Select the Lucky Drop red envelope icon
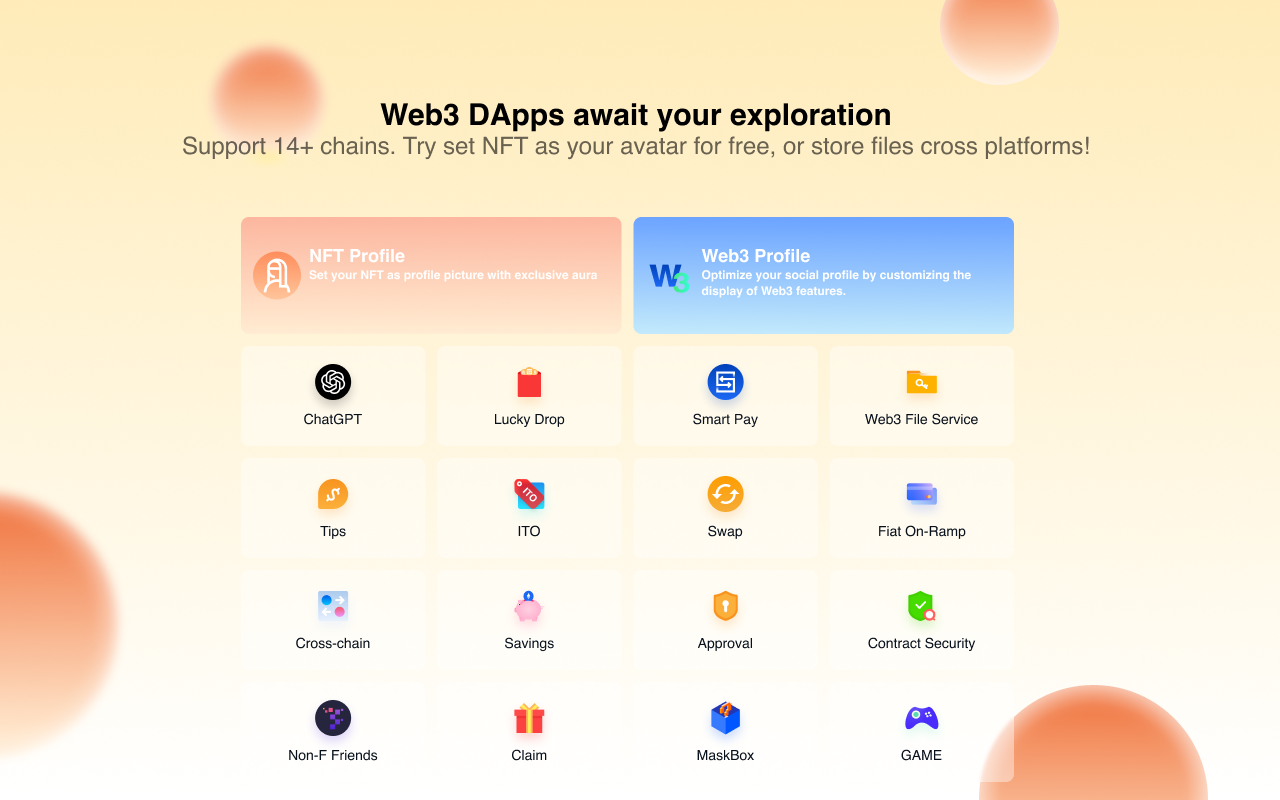 coord(528,382)
